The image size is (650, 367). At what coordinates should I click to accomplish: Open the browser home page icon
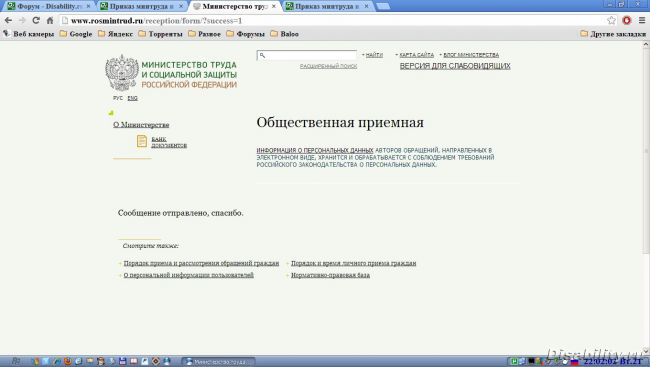(x=50, y=20)
